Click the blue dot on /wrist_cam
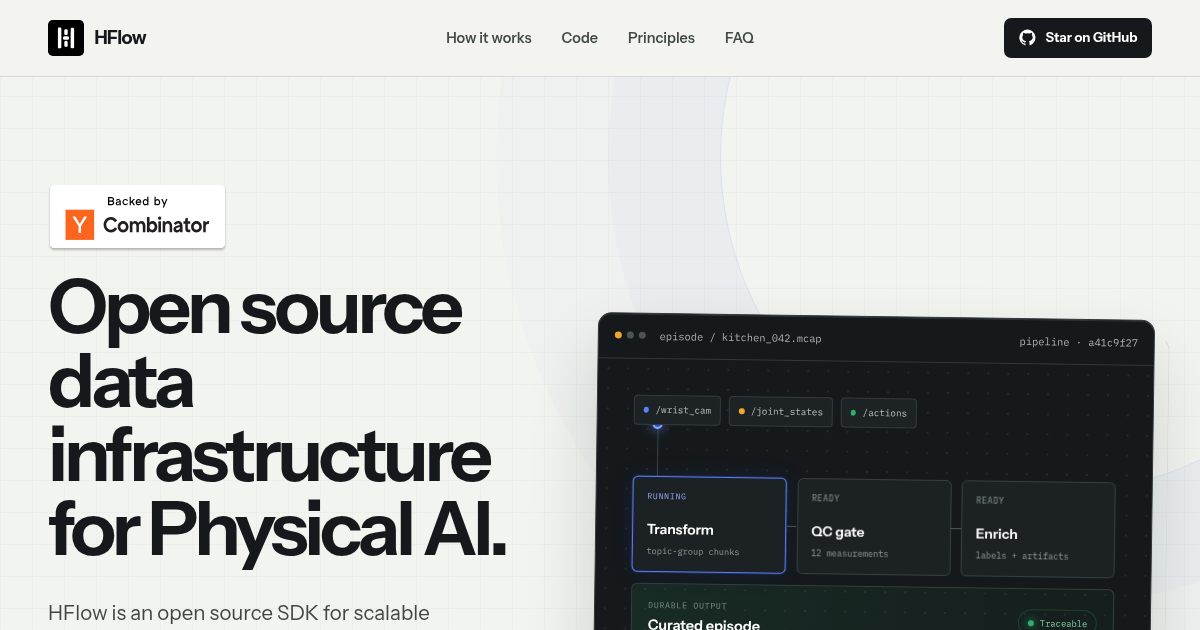Viewport: 1200px width, 630px height. [x=646, y=410]
